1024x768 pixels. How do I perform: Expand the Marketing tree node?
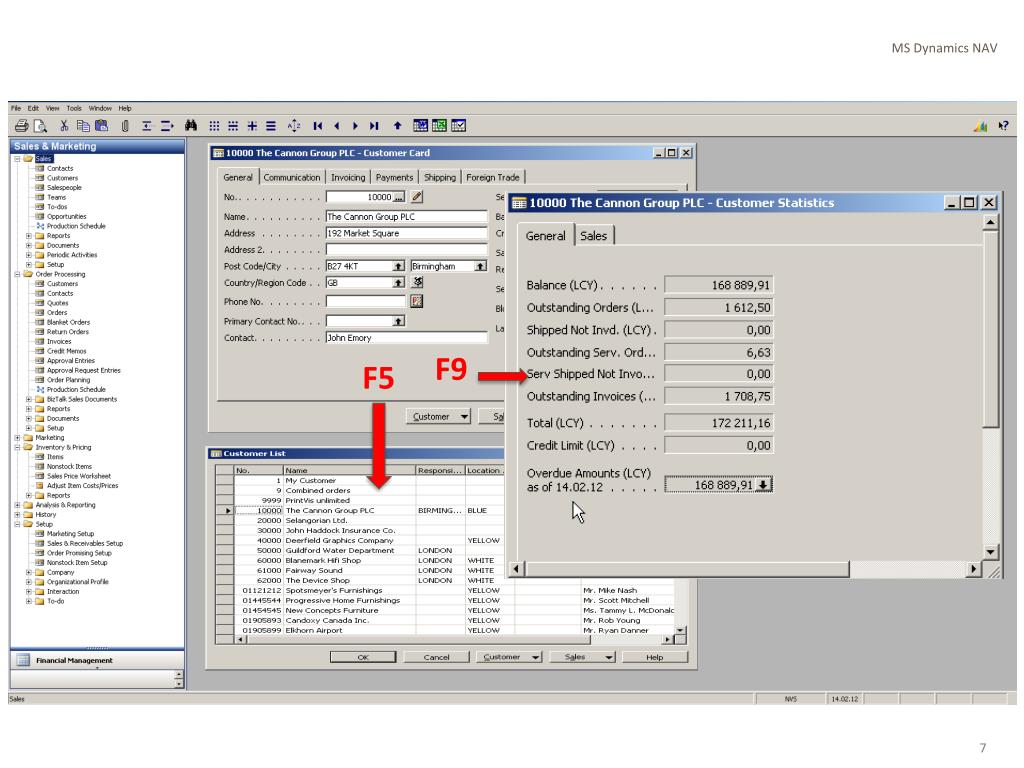[18, 438]
